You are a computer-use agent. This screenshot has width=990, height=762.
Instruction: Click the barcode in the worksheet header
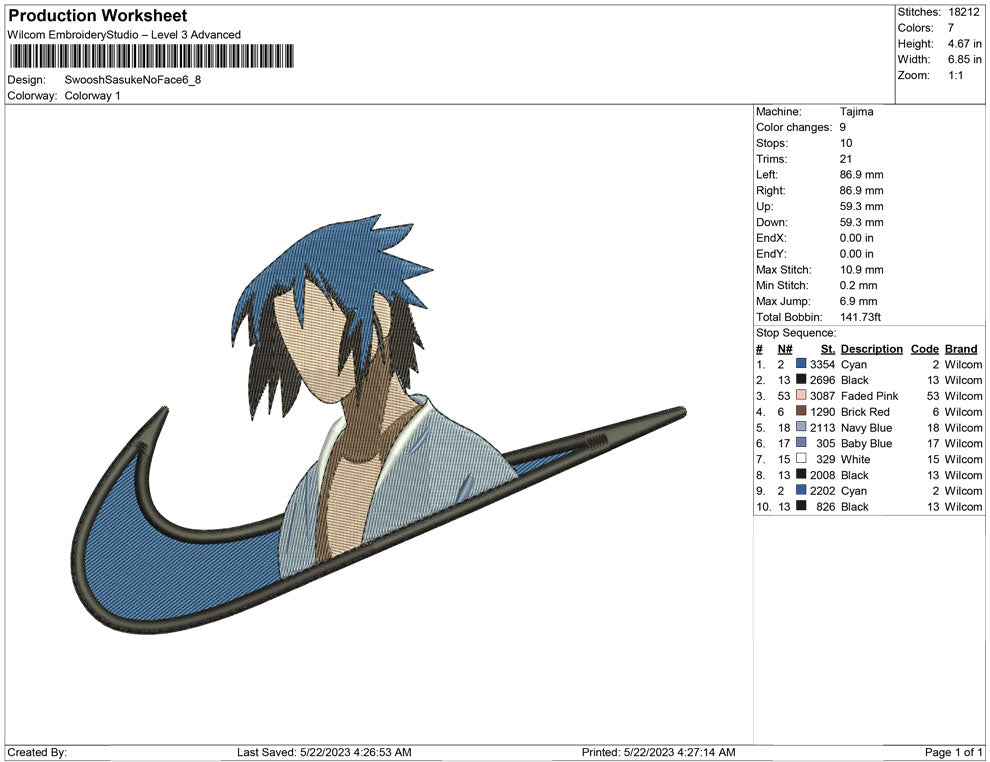pos(152,56)
